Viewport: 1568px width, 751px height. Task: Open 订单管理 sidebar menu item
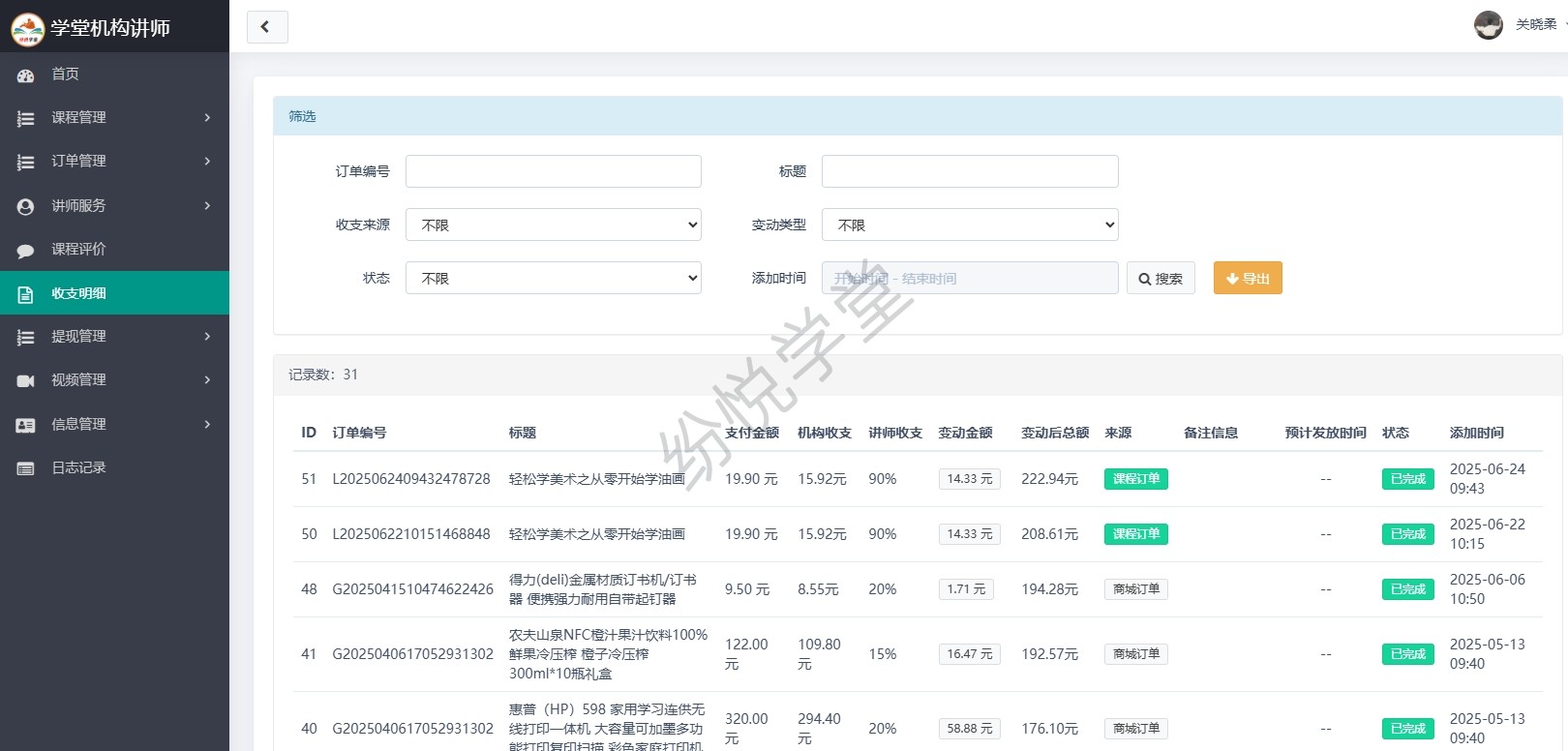coord(114,161)
